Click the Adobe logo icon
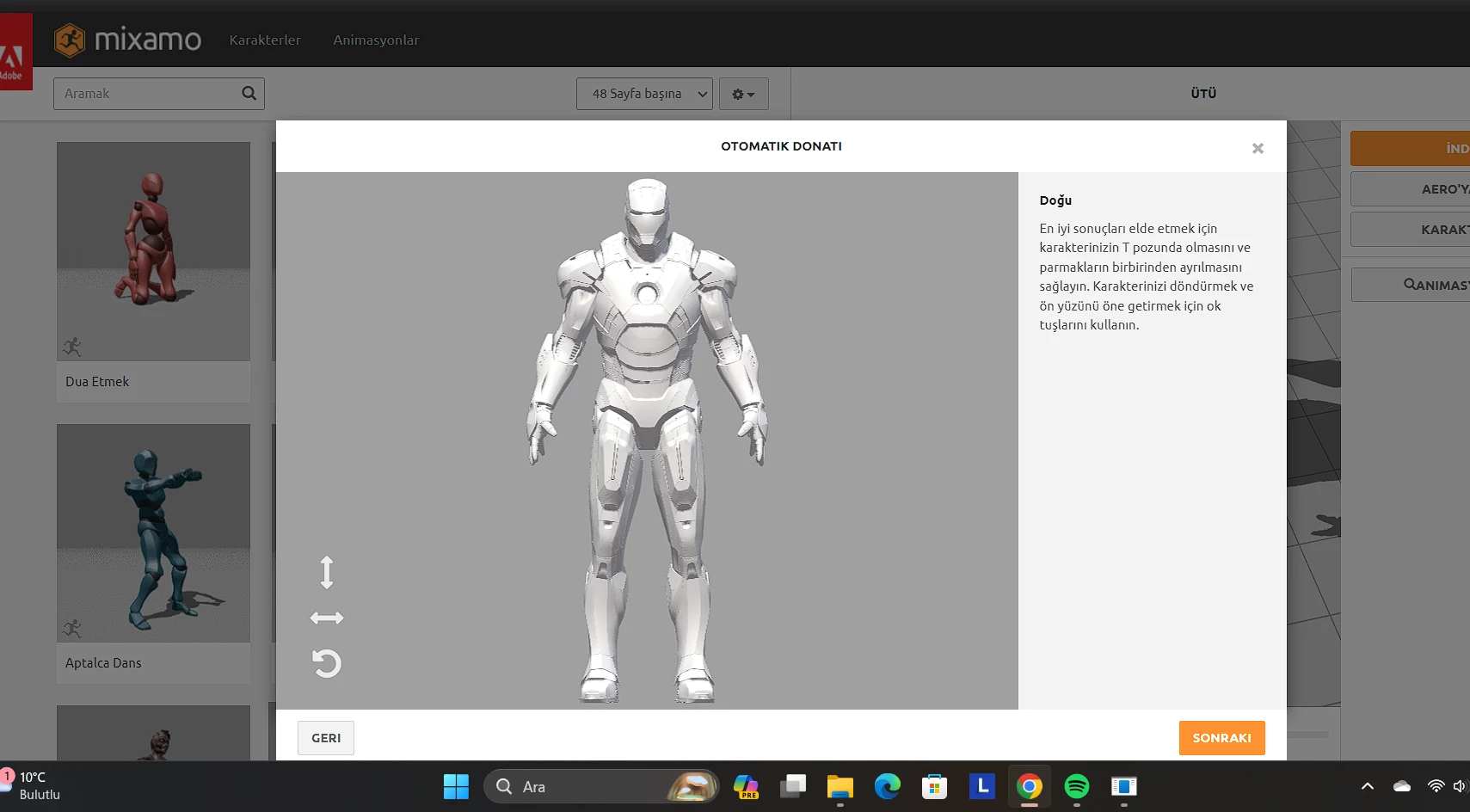This screenshot has height=812, width=1470. point(15,52)
